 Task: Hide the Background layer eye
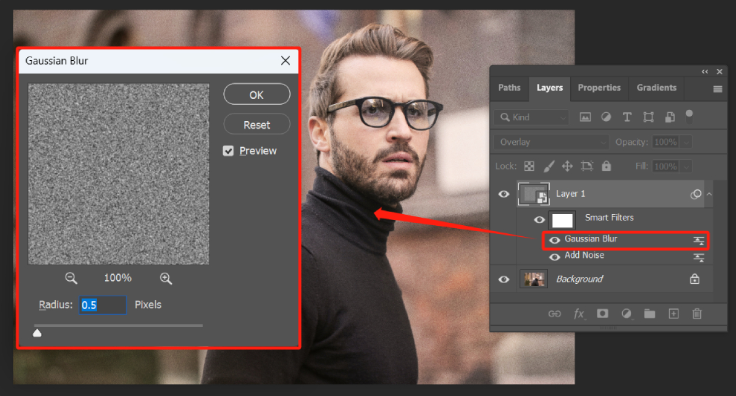pyautogui.click(x=504, y=279)
